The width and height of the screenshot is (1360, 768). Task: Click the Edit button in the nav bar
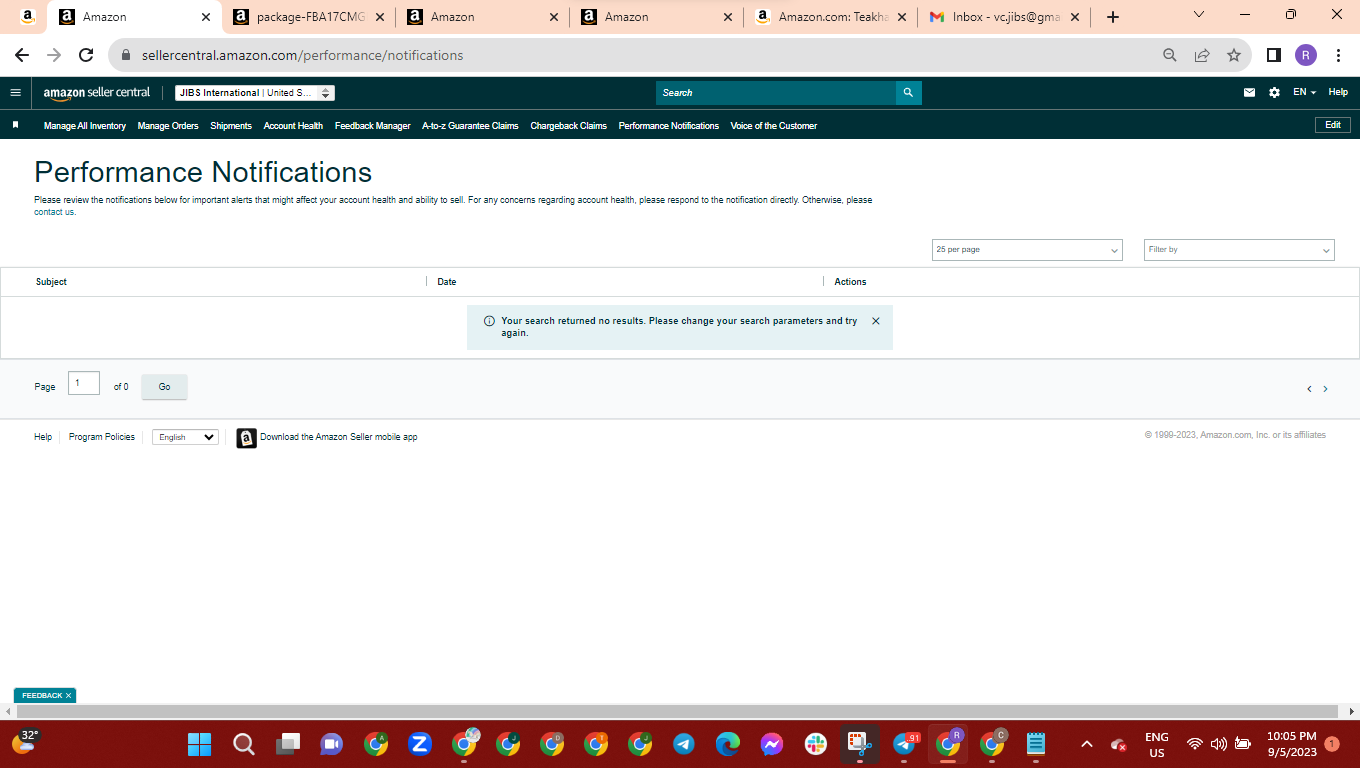click(x=1333, y=125)
